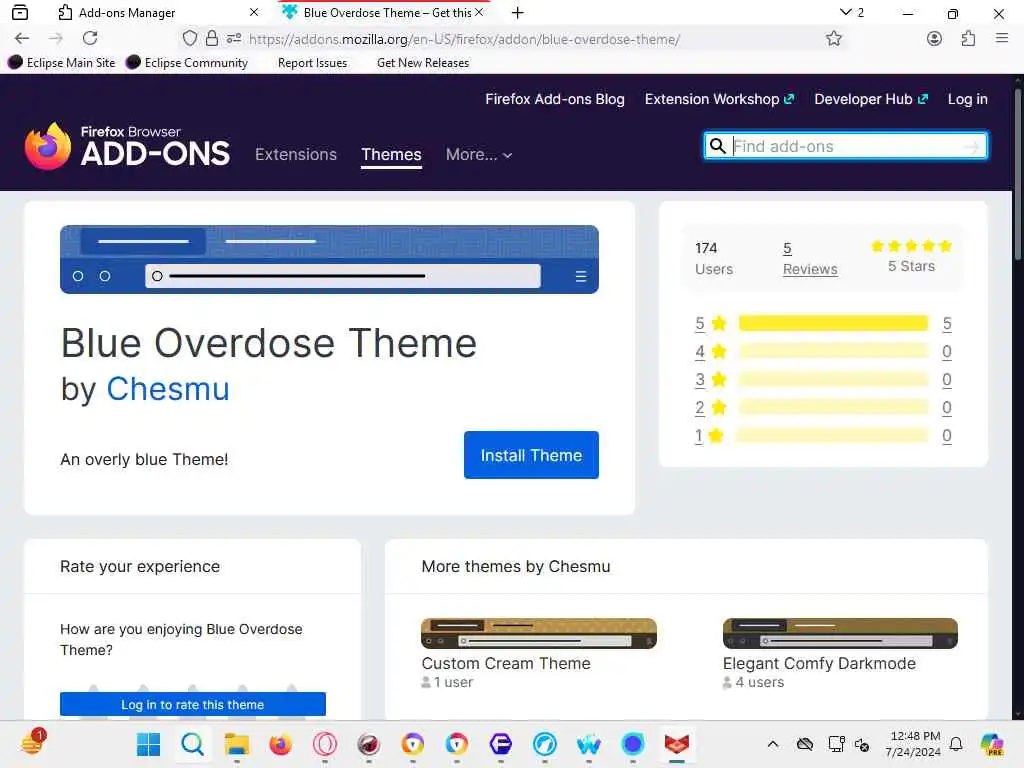Screen dimensions: 1024x768
Task: Open the 5 Reviews link
Action: [810, 259]
